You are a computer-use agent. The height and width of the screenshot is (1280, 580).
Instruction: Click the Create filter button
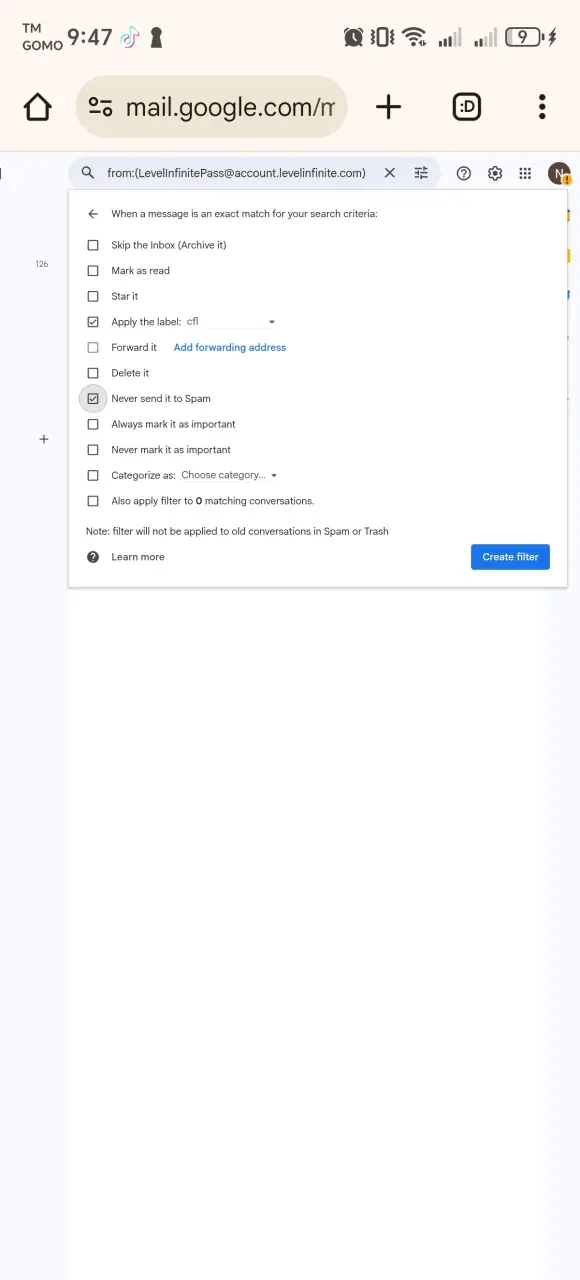(x=510, y=557)
